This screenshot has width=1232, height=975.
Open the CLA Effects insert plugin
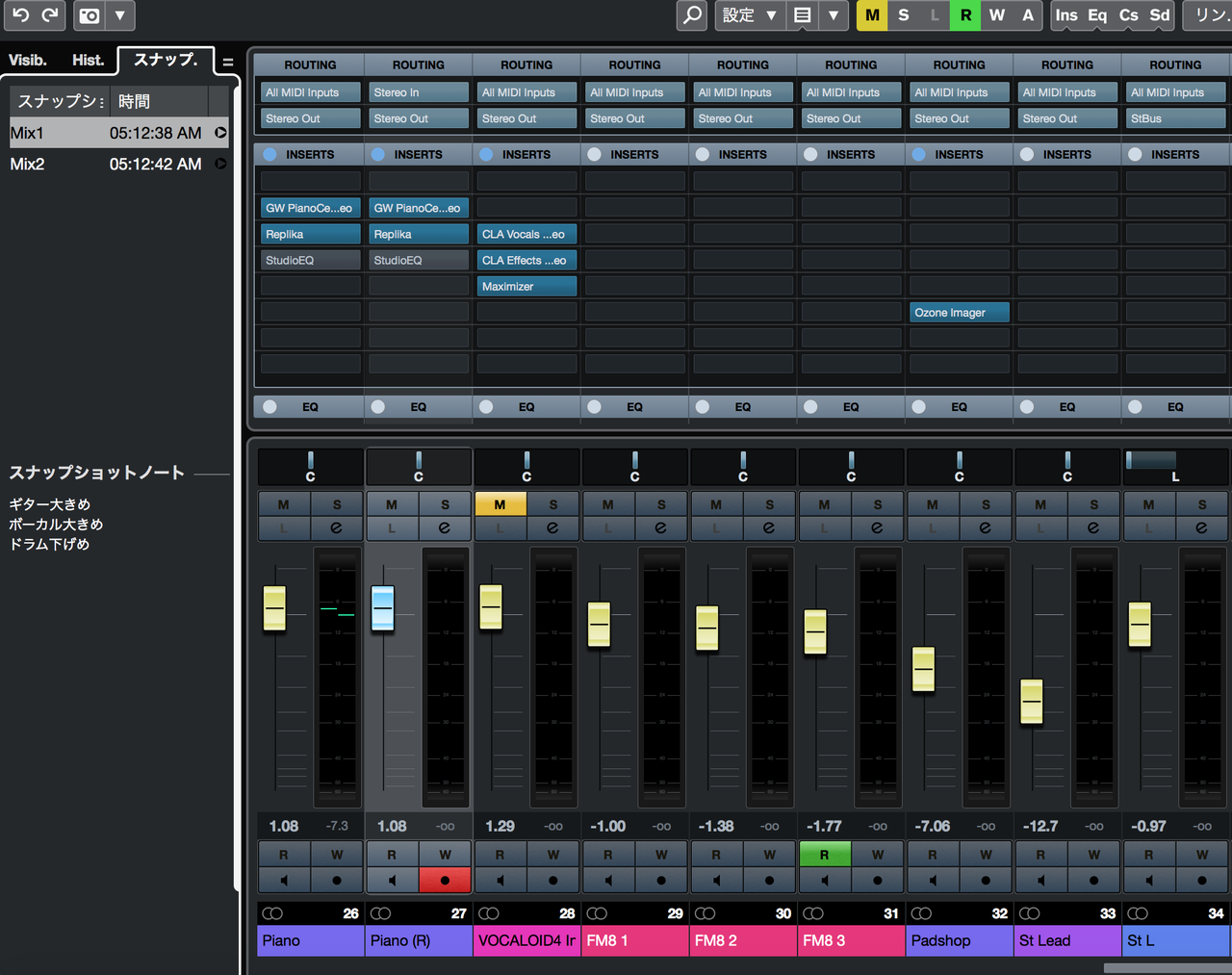[x=526, y=260]
